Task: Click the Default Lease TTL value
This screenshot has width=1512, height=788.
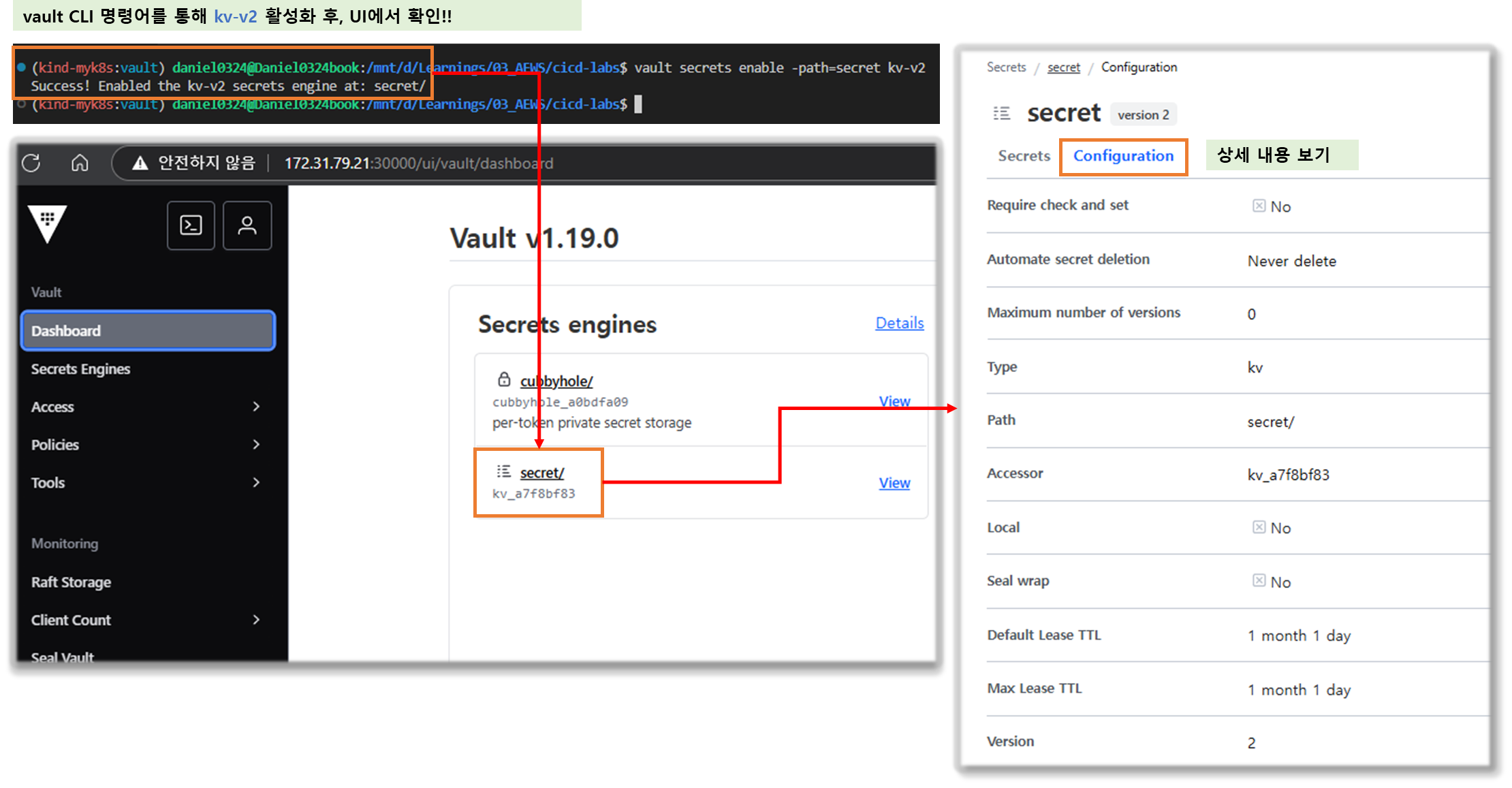Action: [x=1299, y=635]
